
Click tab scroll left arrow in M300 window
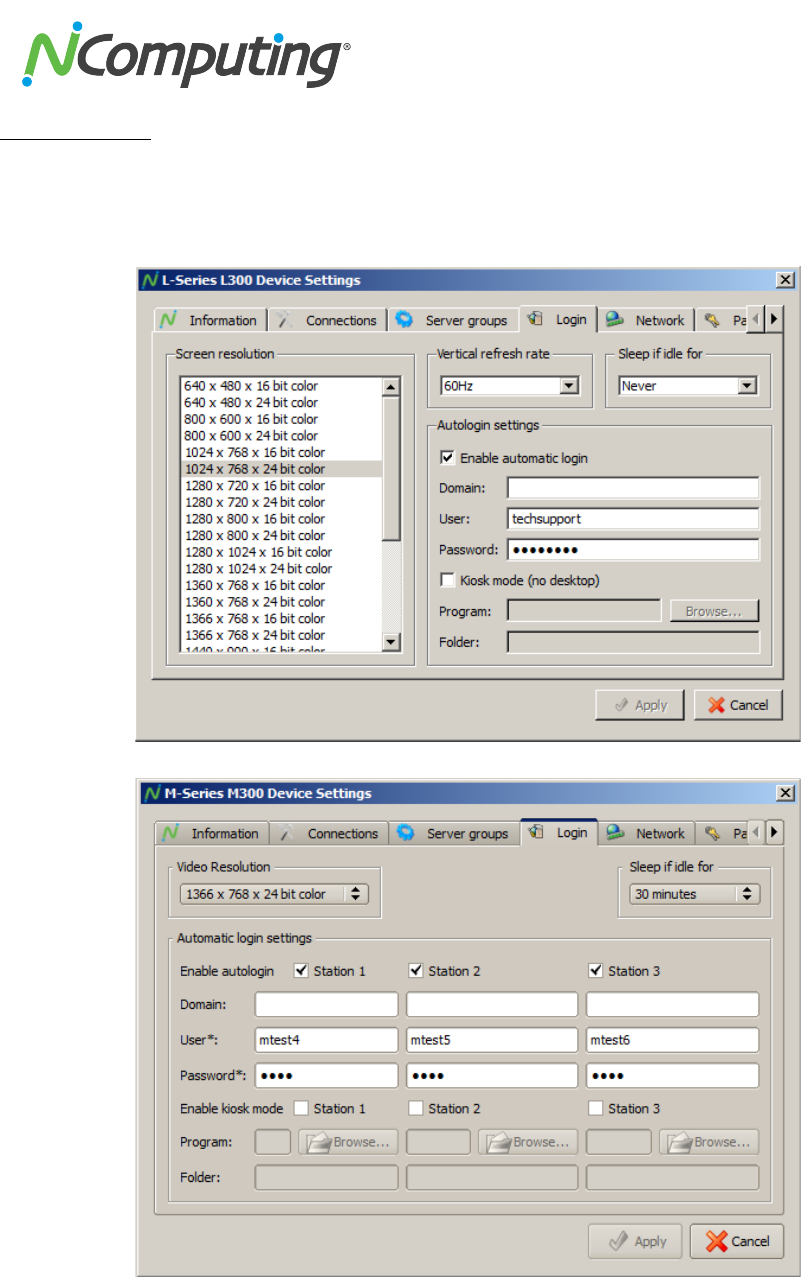coord(756,832)
